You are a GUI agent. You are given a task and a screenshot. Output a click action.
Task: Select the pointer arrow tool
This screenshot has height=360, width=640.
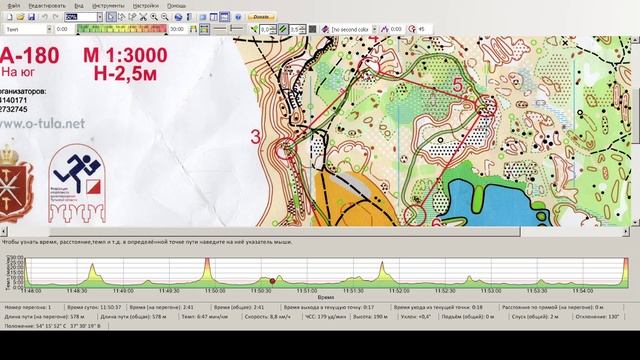(x=111, y=17)
